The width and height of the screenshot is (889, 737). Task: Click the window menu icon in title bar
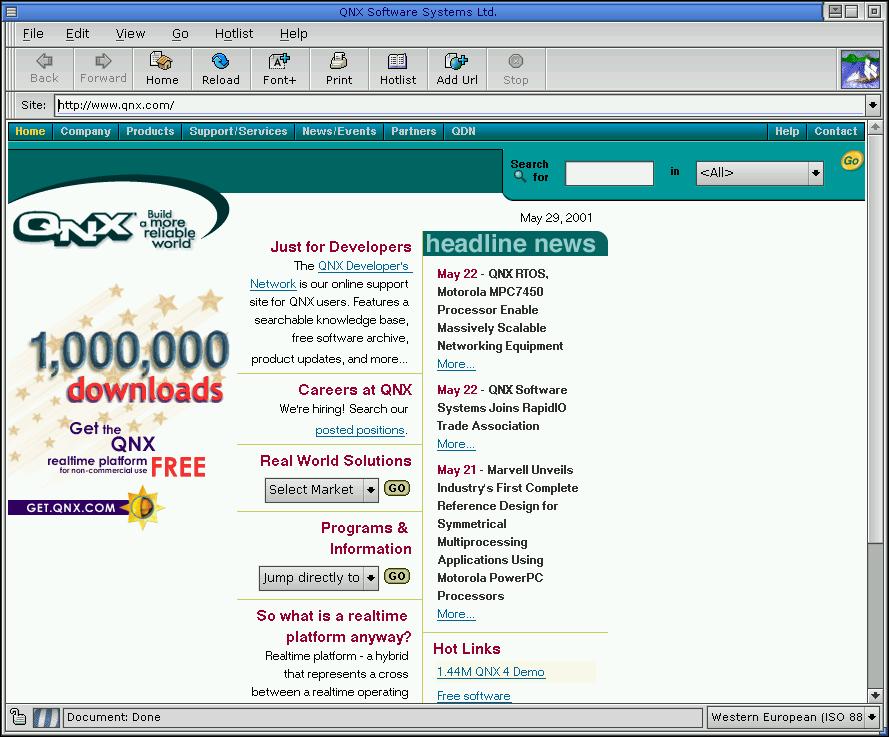coord(10,11)
